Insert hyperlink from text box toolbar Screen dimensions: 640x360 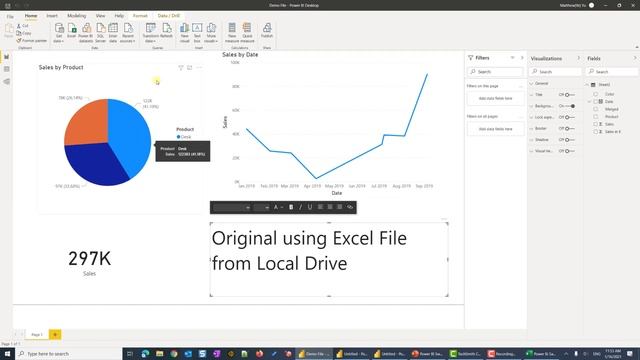350,207
